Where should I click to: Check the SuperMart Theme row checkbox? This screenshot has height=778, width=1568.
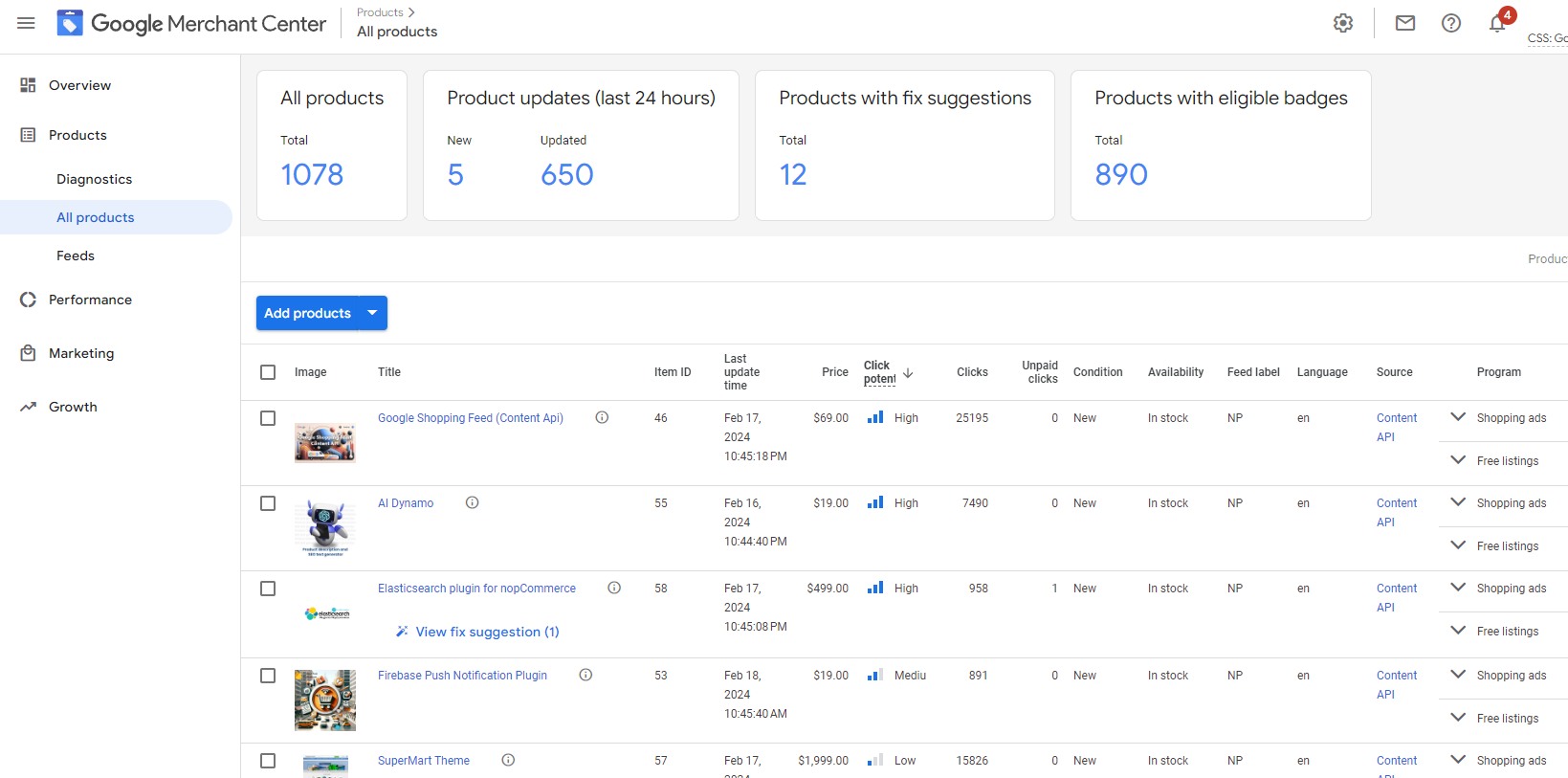coord(268,761)
